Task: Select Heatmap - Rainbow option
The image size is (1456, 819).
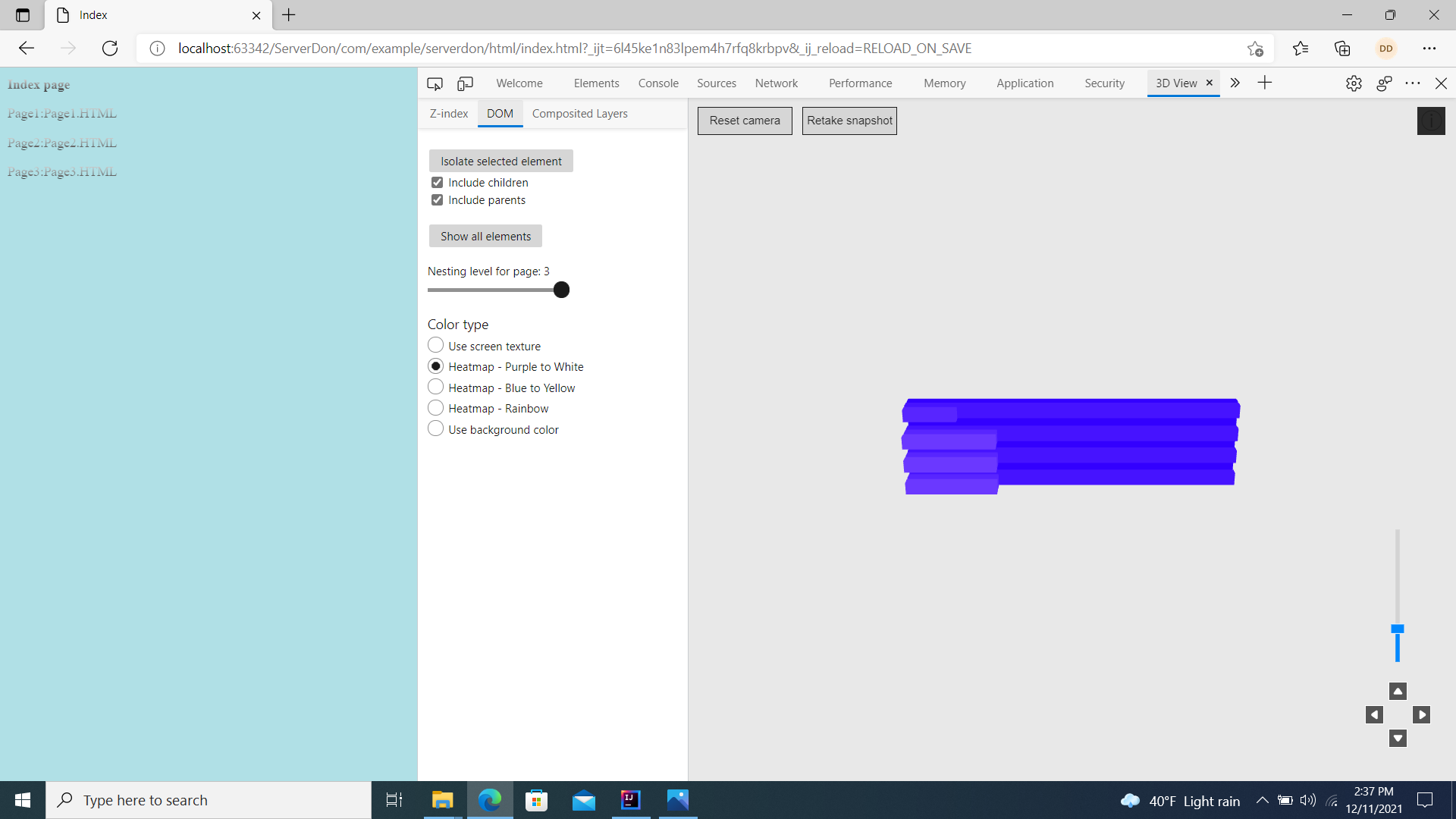Action: (435, 408)
